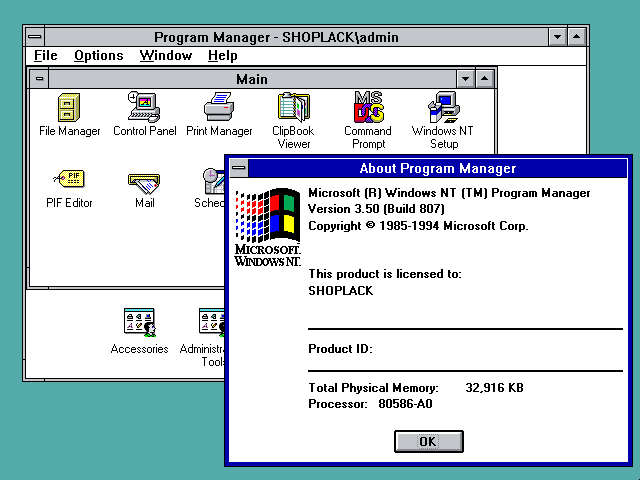The image size is (640, 480).
Task: Click the Windows NT logo in About dialog
Action: pos(268,227)
